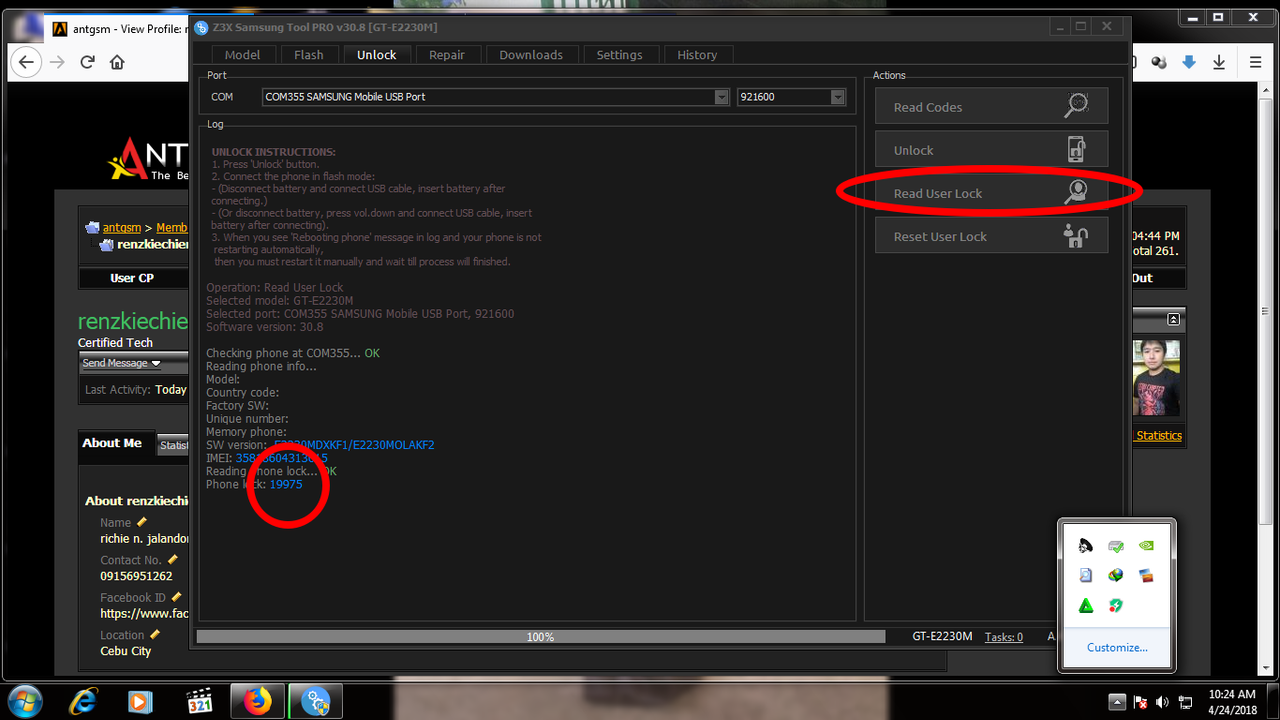Viewport: 1280px width, 720px height.
Task: Click the 100% progress bar
Action: pos(541,637)
